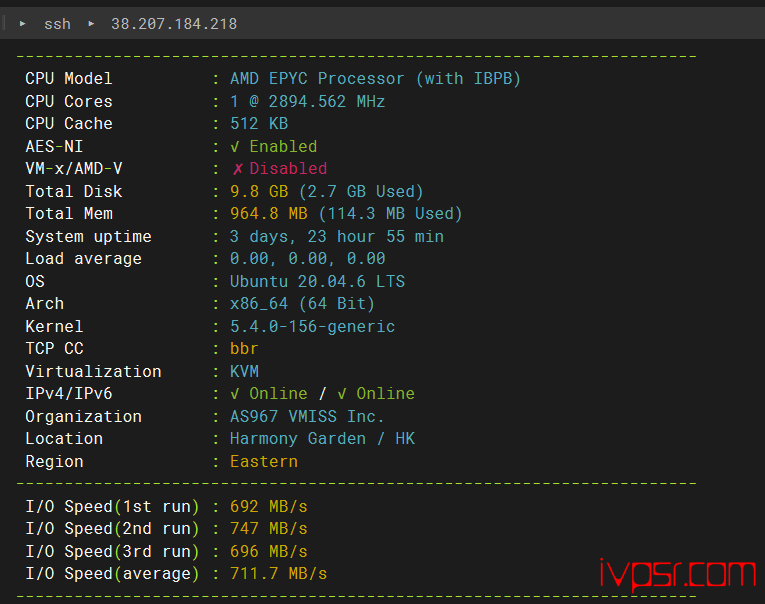Select the AMD EPYC Processor text
This screenshot has width=765, height=604.
coord(317,79)
